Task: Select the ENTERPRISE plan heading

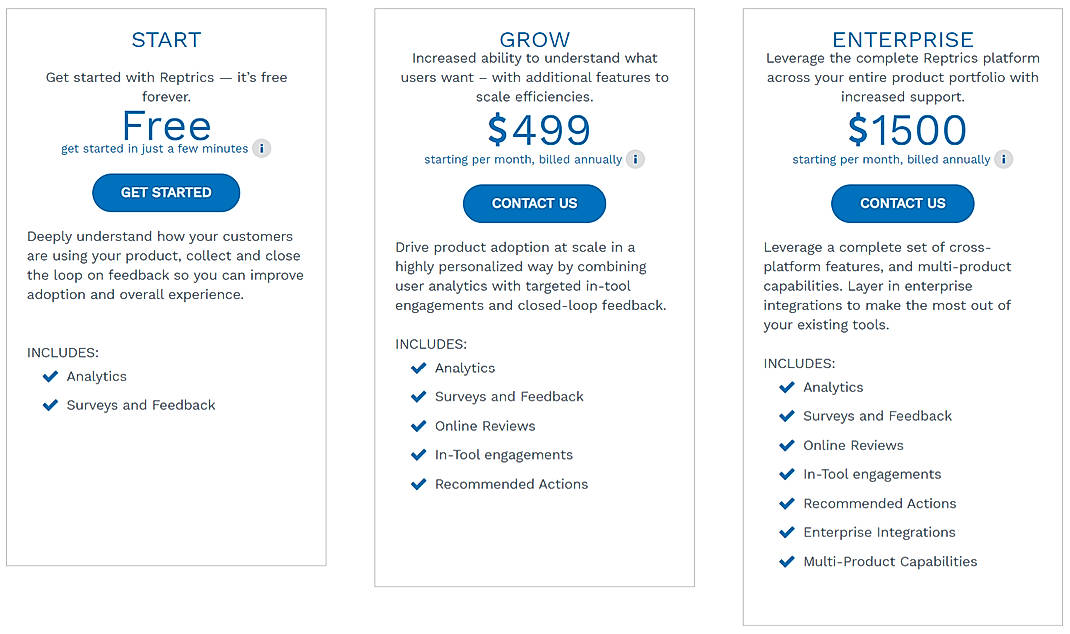Action: (x=902, y=40)
